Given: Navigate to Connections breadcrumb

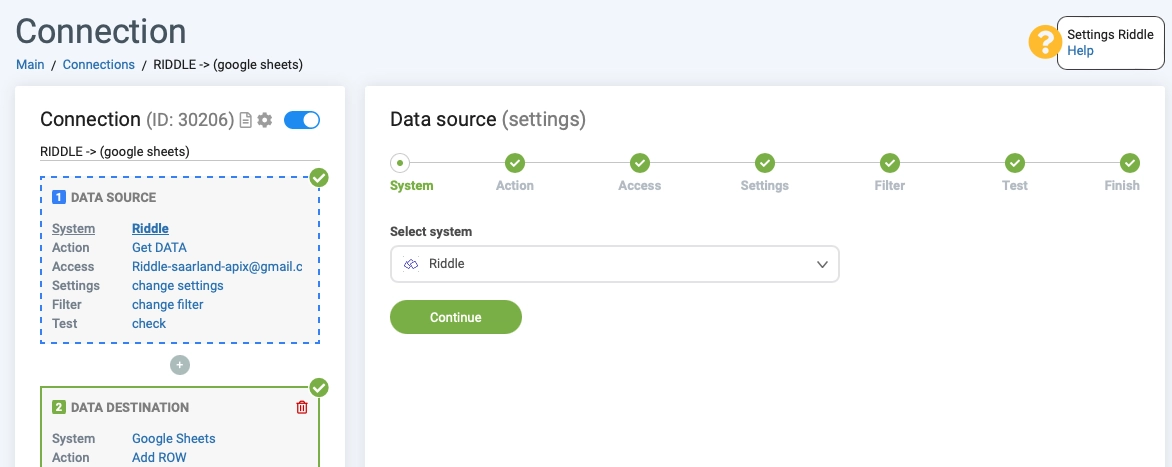Looking at the screenshot, I should 99,64.
